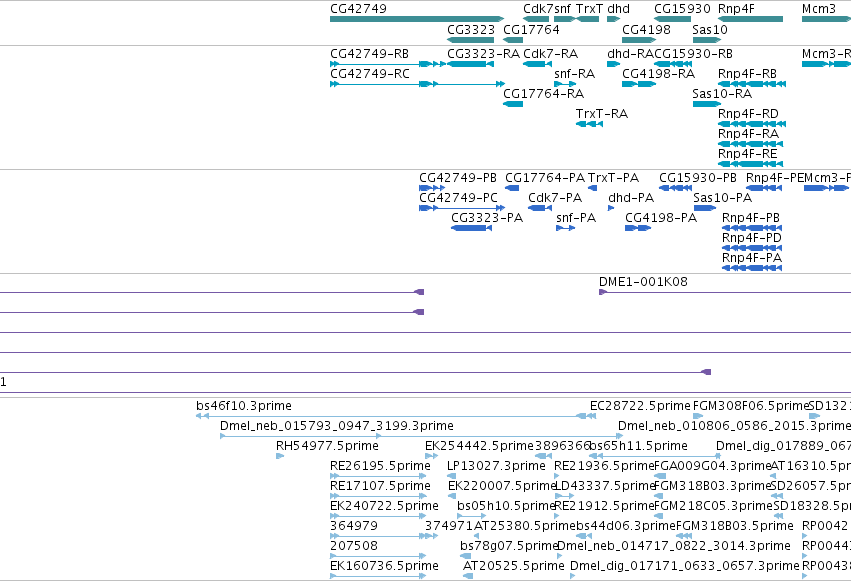Click the TrxT-RA transcript
851x581 pixels.
[589, 124]
